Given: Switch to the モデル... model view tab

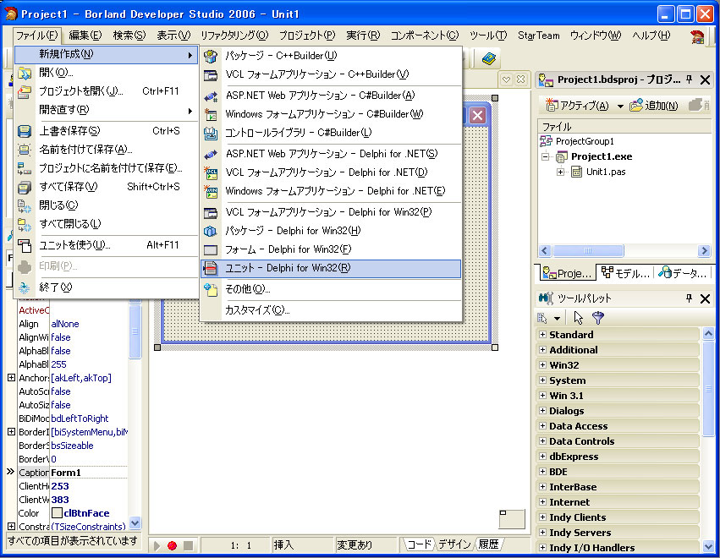Looking at the screenshot, I should (624, 273).
